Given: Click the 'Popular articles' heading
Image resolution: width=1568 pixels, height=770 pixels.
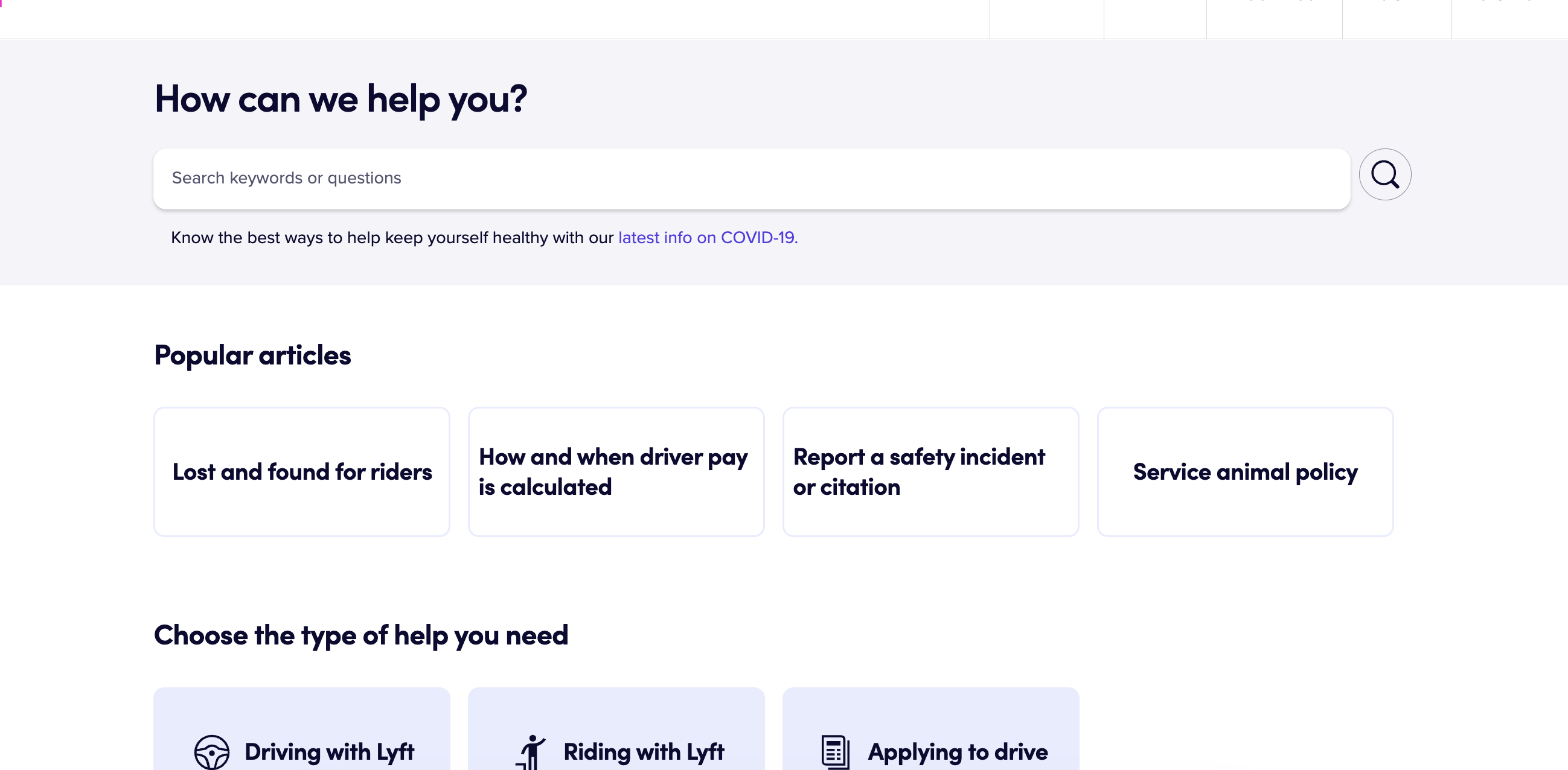Looking at the screenshot, I should point(252,355).
